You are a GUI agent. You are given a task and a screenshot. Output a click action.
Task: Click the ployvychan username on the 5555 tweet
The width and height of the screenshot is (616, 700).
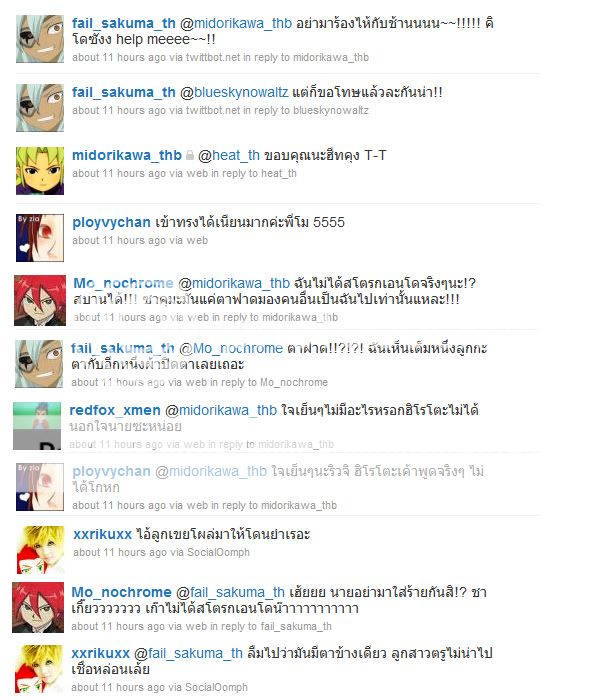click(111, 222)
